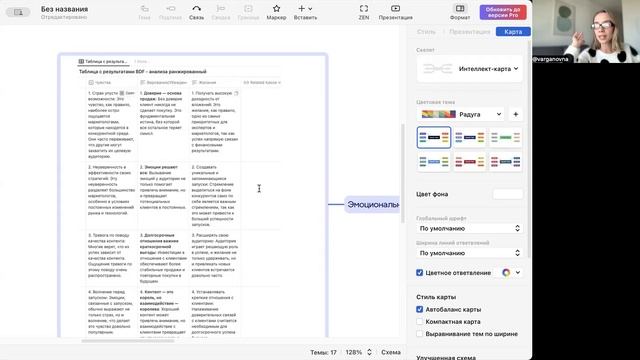The image size is (640, 360).
Task: Click the Таблица с результа... table tab
Action: click(x=103, y=62)
